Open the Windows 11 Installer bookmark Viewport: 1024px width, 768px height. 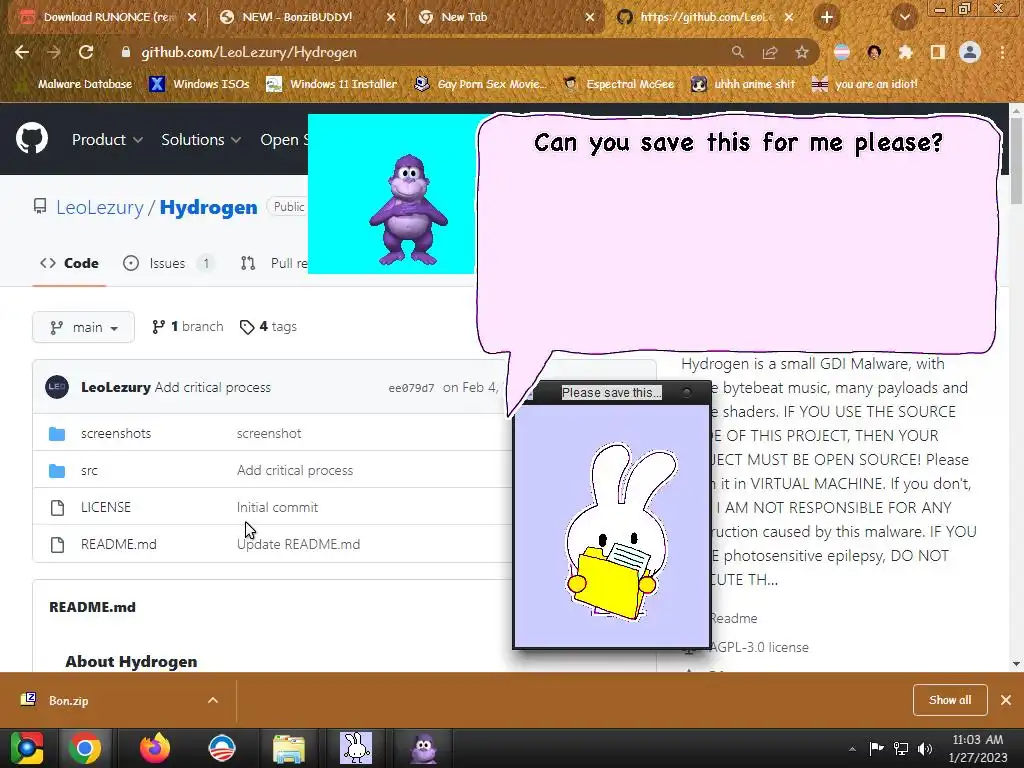(x=332, y=84)
